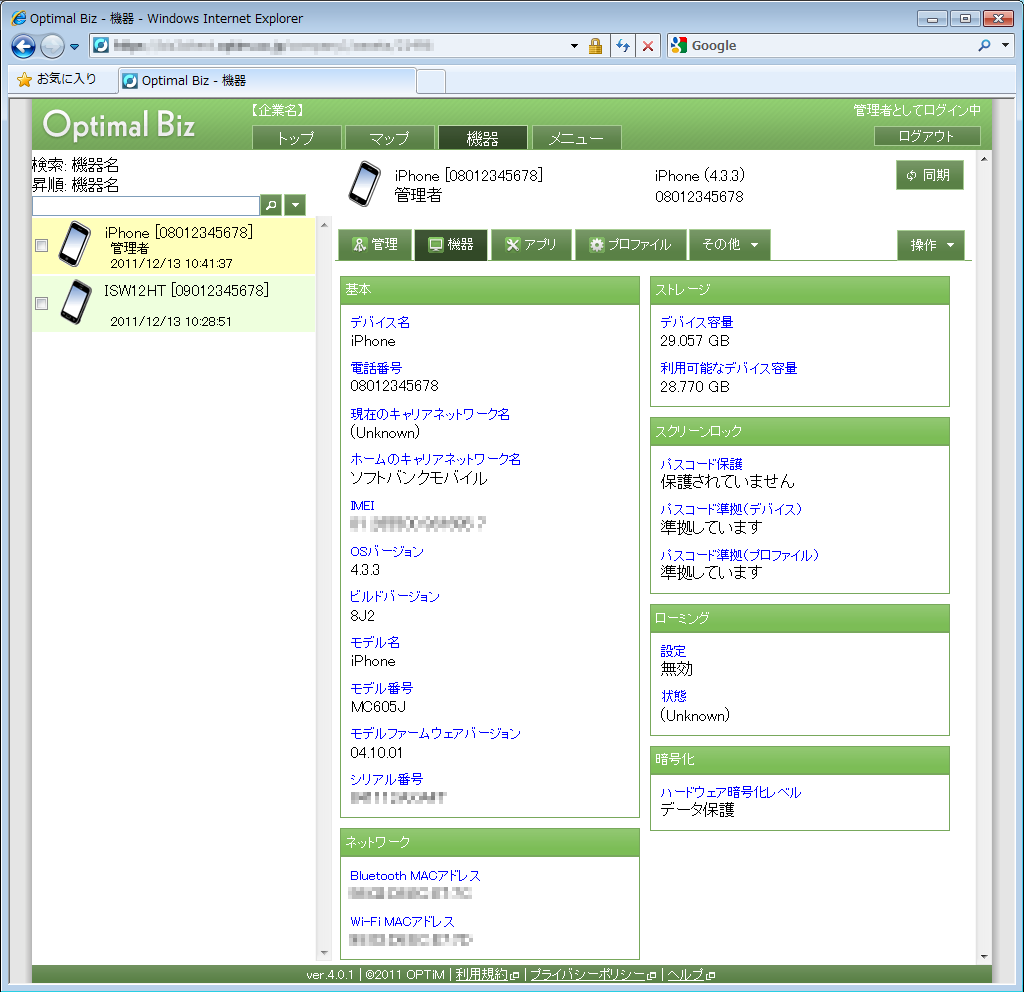Click the 電話番号 field label

[x=376, y=368]
